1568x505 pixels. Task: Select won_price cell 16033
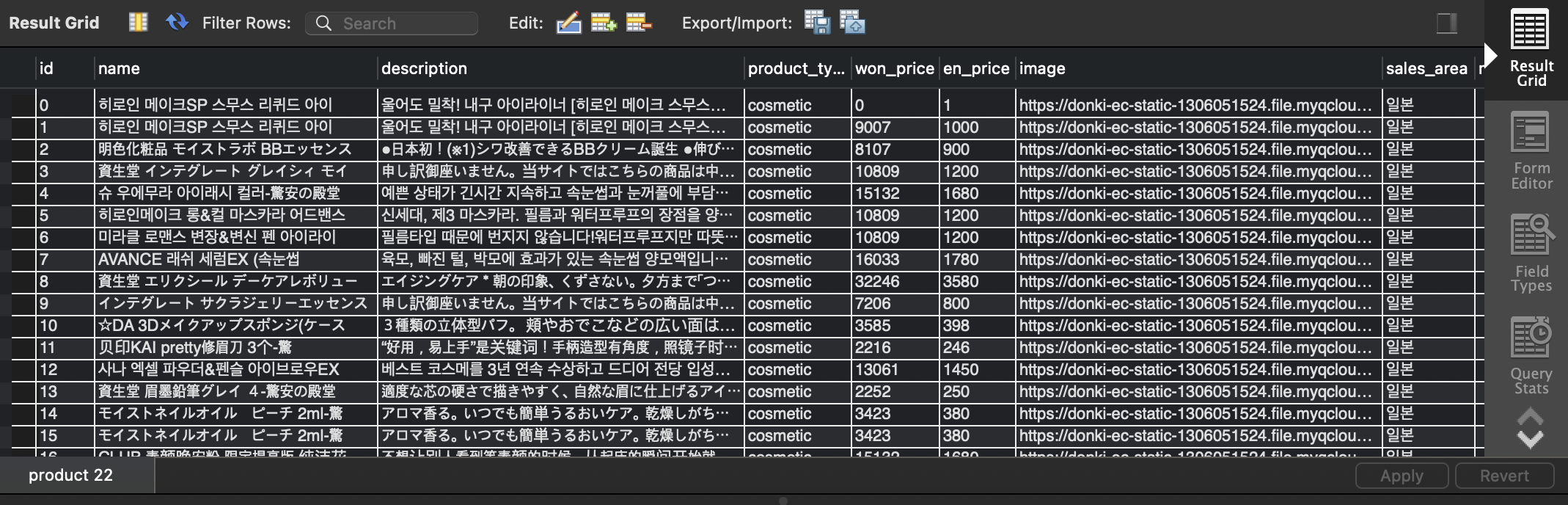(895, 259)
